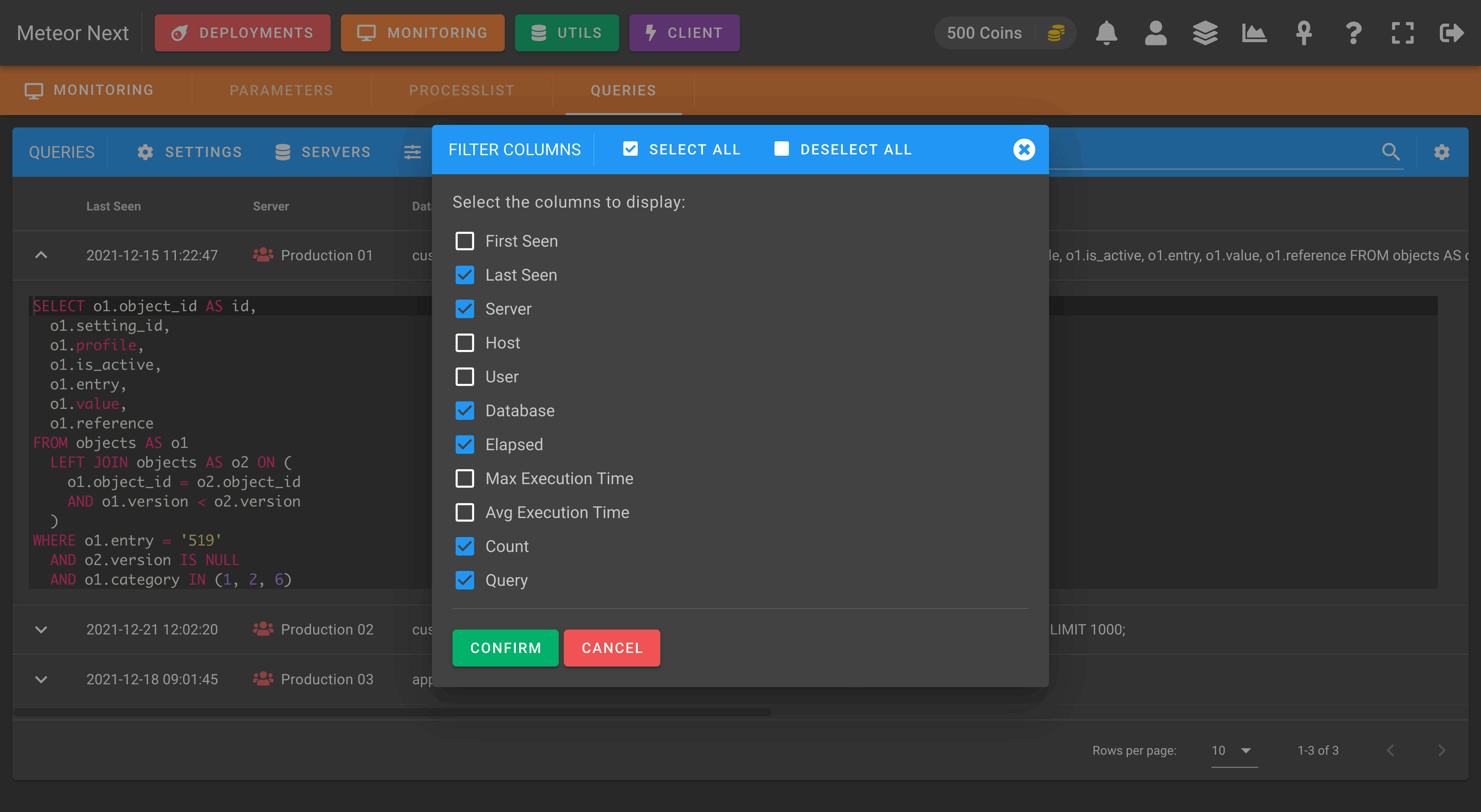1481x812 pixels.
Task: Uncheck the Count column checkbox
Action: (x=465, y=546)
